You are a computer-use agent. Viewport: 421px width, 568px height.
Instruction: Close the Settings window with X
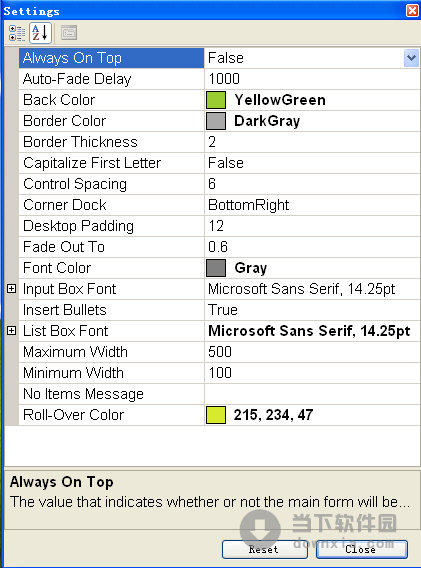point(412,10)
